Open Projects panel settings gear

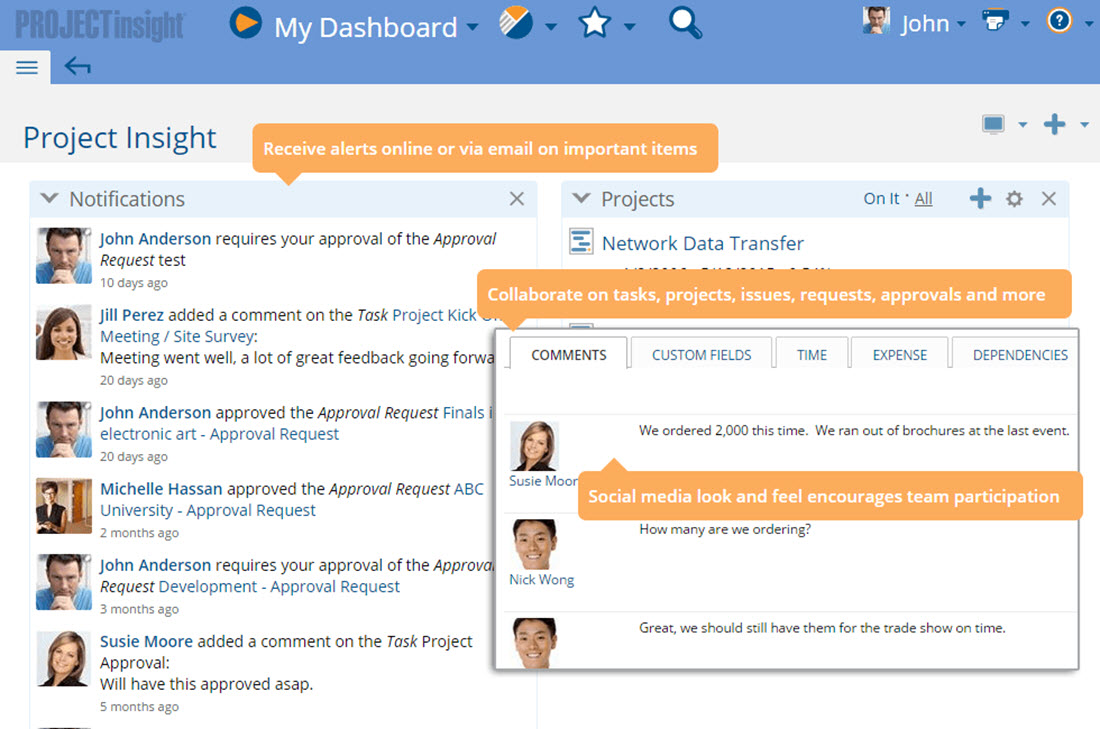click(1014, 199)
